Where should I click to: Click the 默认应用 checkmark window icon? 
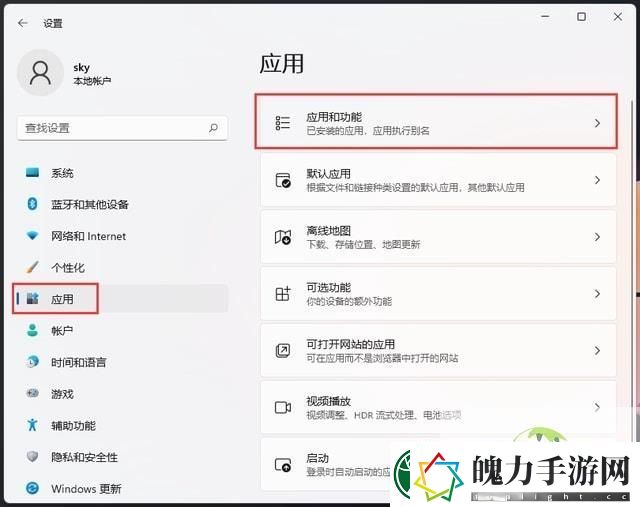[x=282, y=180]
